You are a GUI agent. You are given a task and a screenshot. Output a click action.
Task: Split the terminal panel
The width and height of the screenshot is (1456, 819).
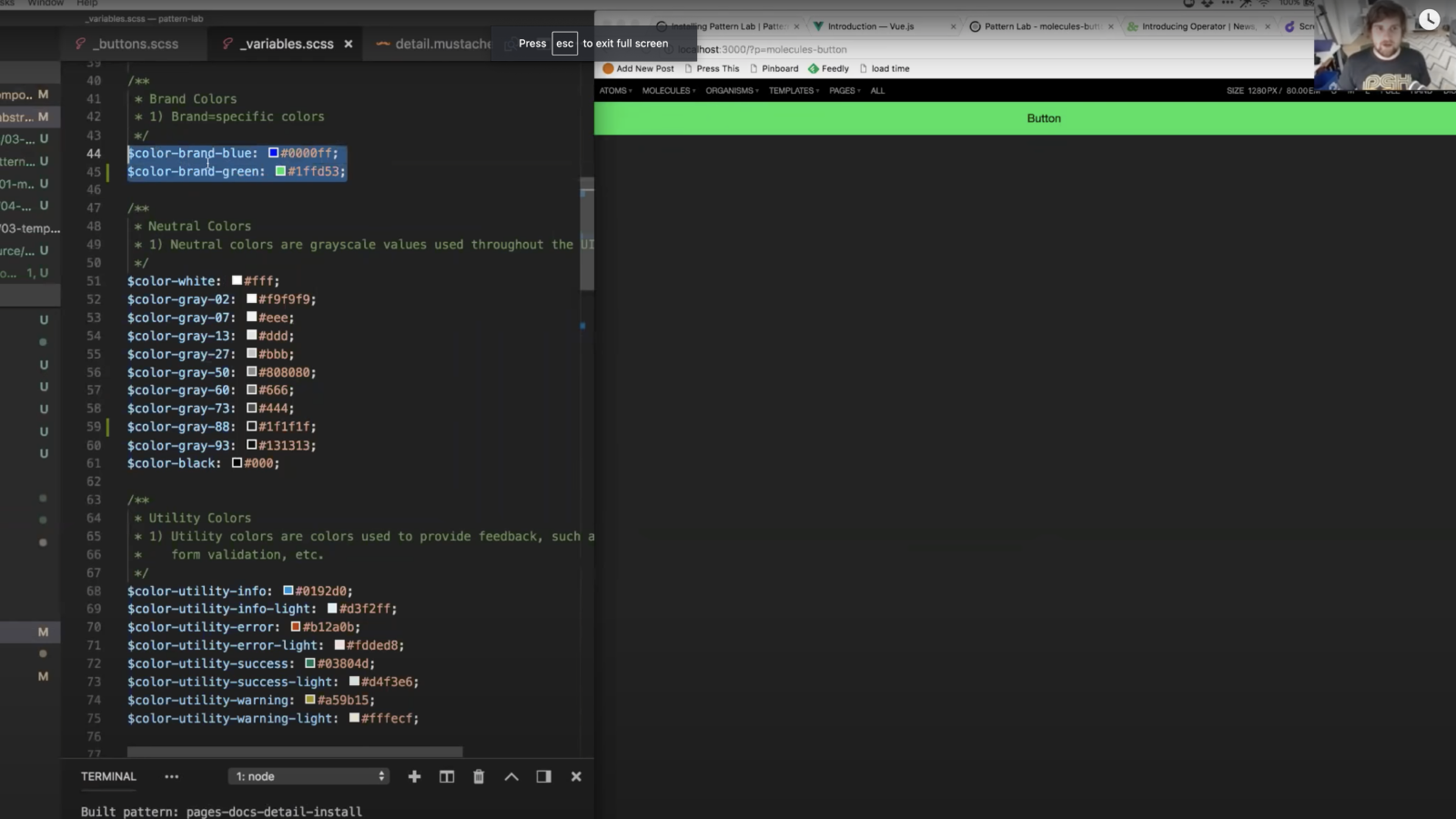[x=447, y=776]
